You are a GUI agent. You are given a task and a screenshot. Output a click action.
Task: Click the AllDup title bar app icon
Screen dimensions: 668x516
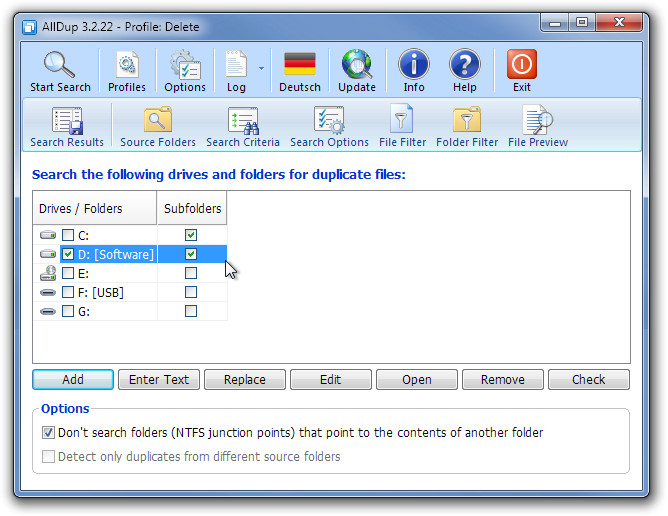tap(29, 27)
